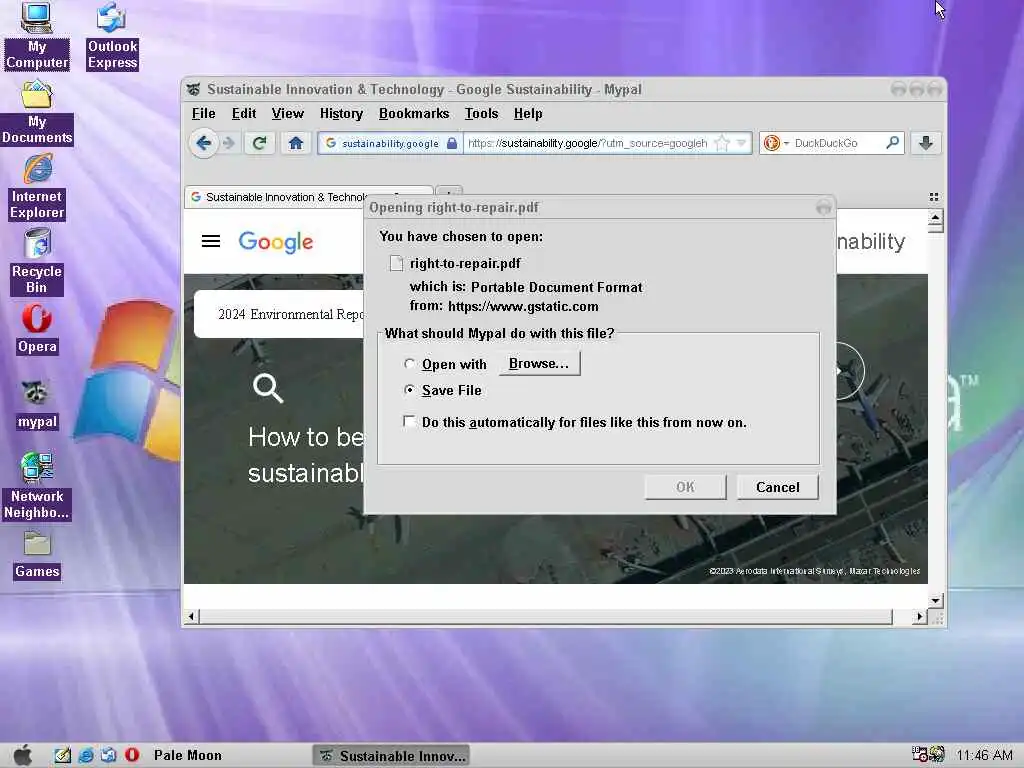Open the Help menu
This screenshot has width=1024, height=768.
tap(528, 114)
